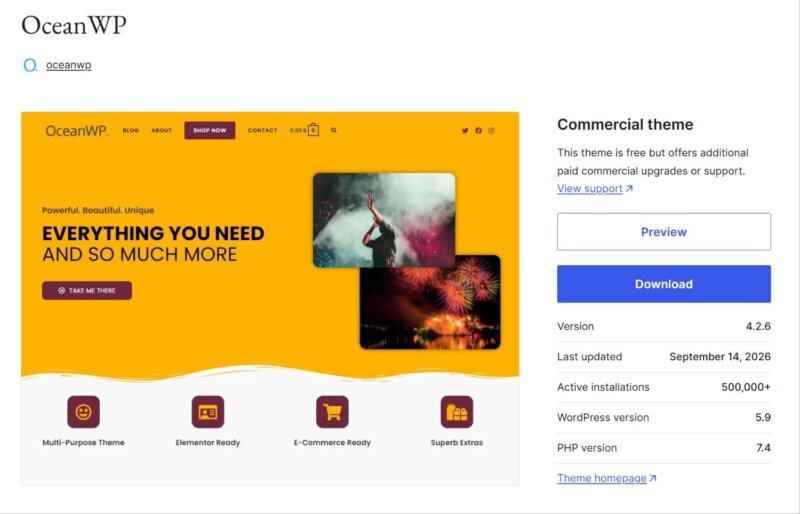Image resolution: width=800 pixels, height=514 pixels.
Task: Select ABOUT in the theme menu
Action: [161, 130]
